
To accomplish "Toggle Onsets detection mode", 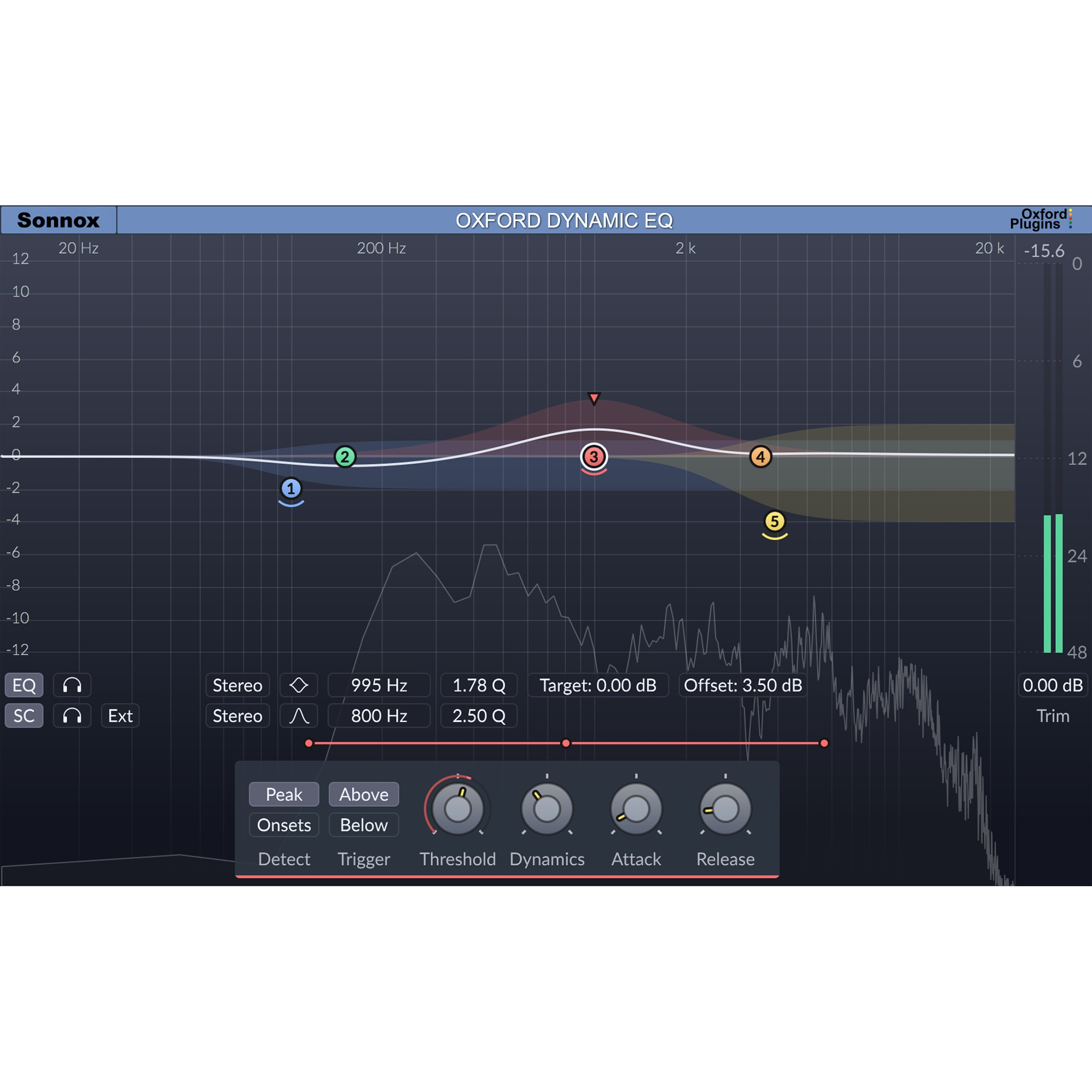I will coord(284,825).
